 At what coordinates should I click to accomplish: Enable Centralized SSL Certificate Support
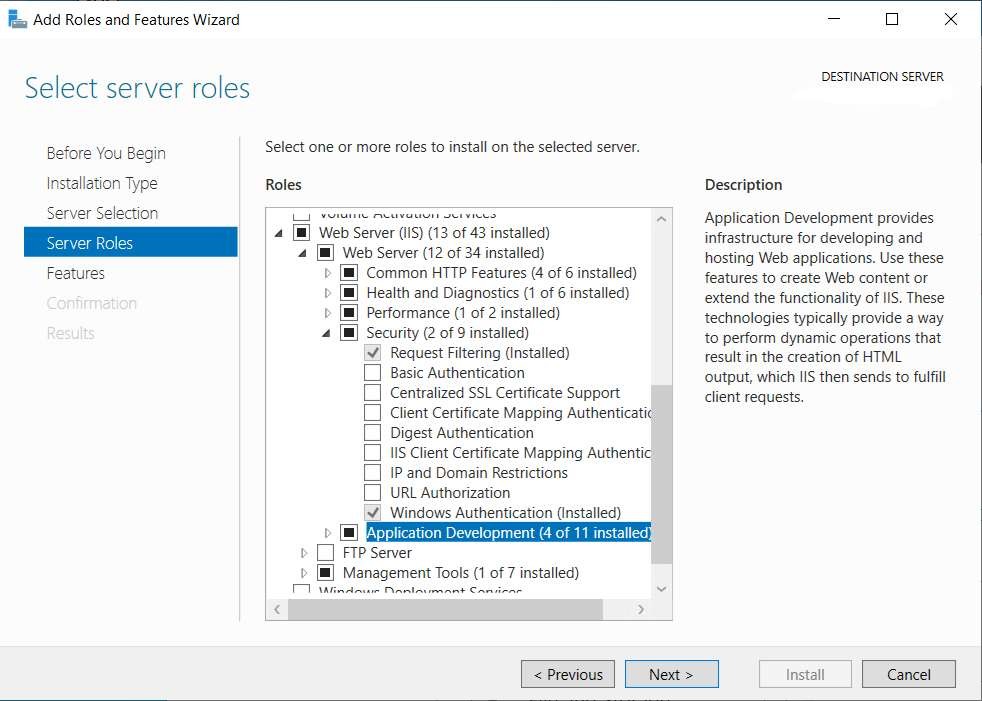(373, 393)
